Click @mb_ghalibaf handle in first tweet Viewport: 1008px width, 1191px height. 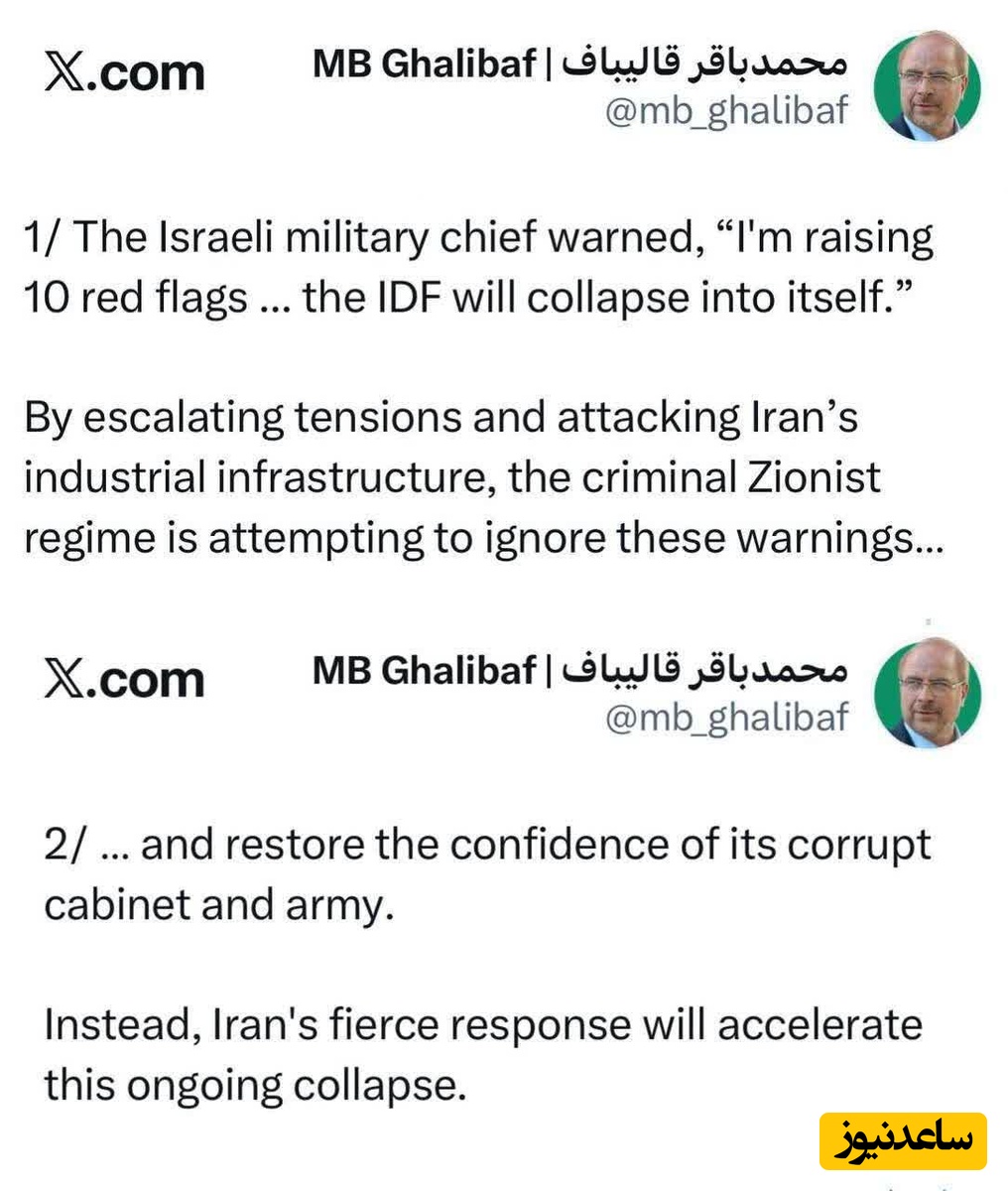(727, 111)
